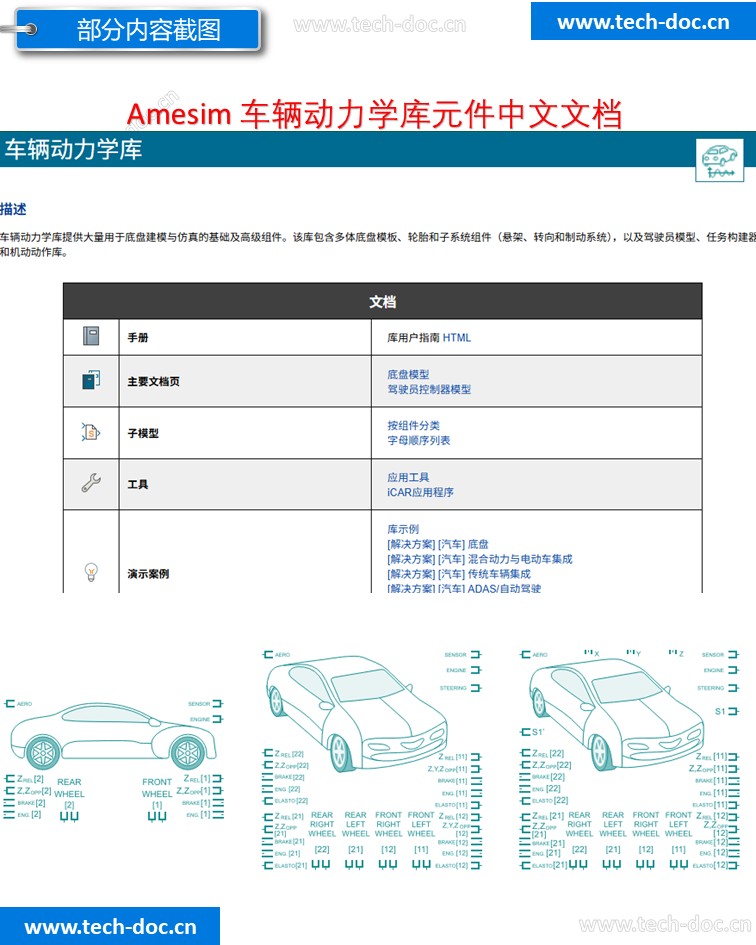Open the 应用工具 link
This screenshot has width=756, height=945.
(x=408, y=477)
